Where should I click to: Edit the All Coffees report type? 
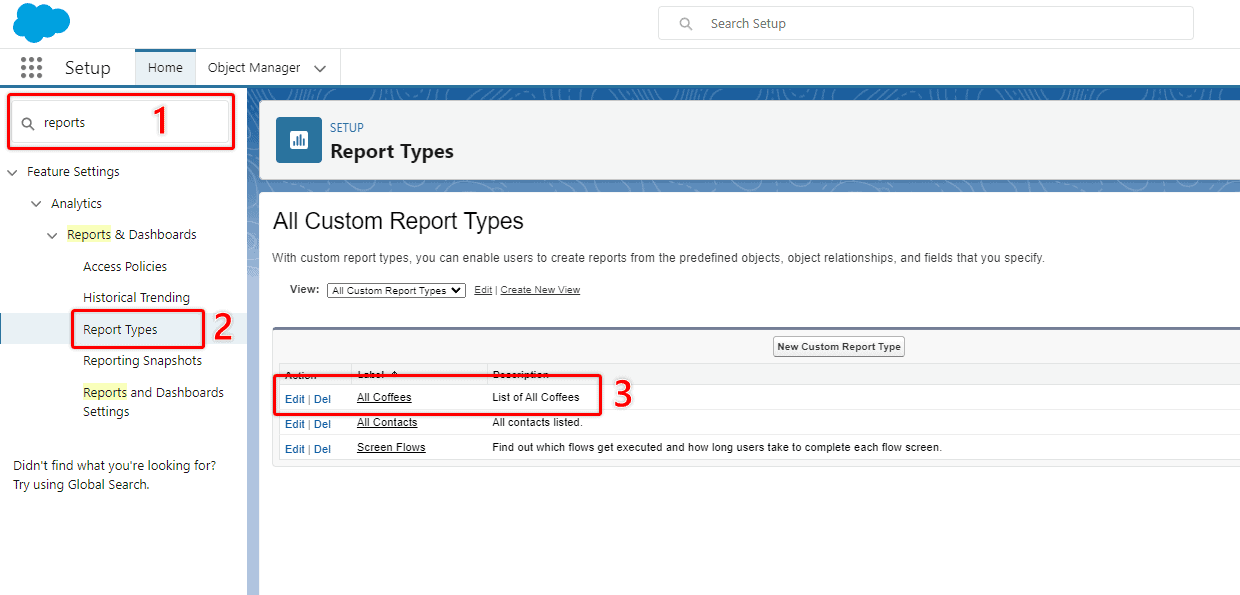294,399
